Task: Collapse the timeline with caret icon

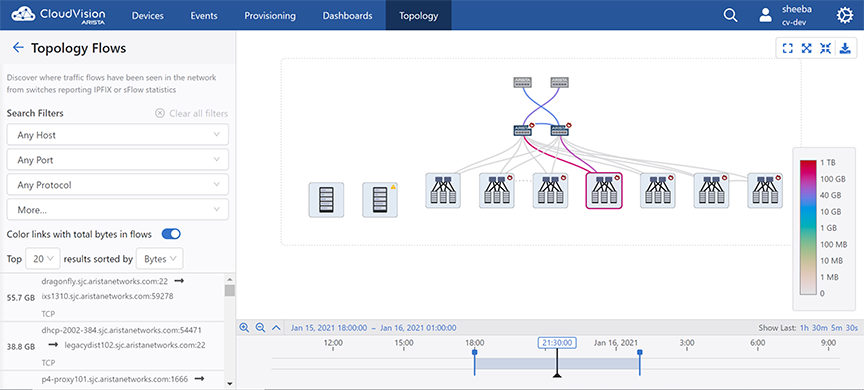Action: (277, 328)
